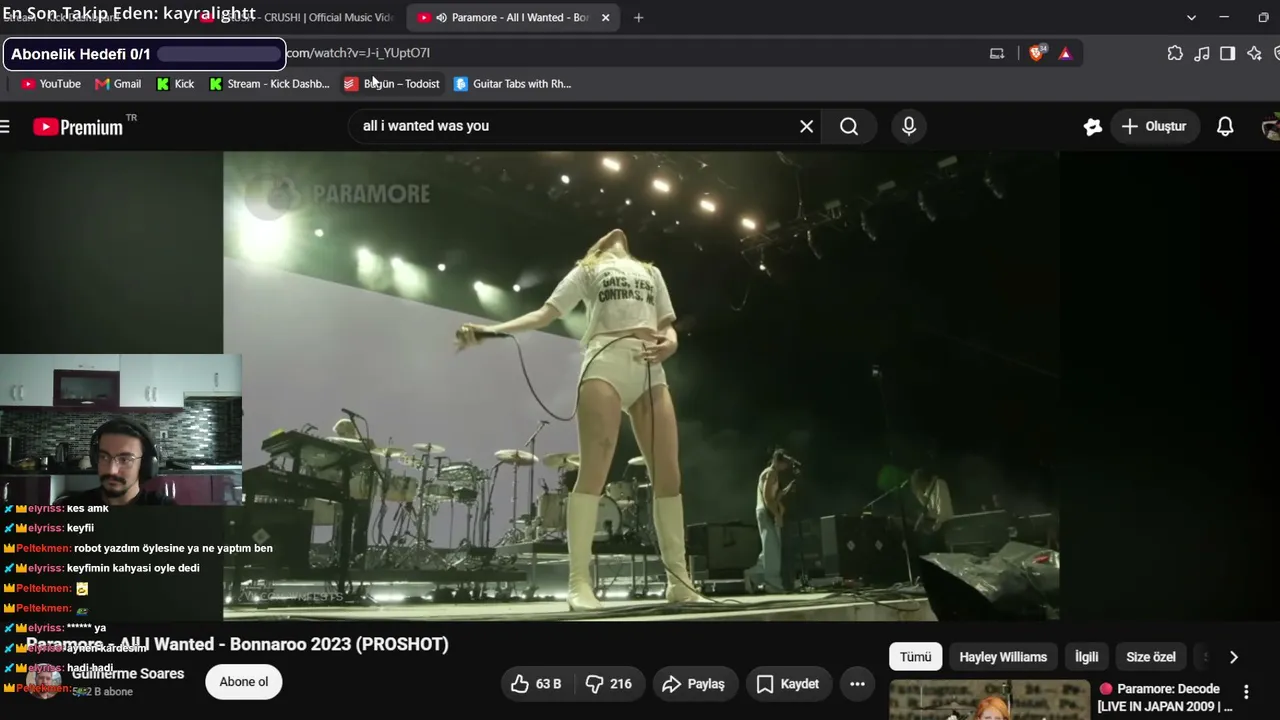The width and height of the screenshot is (1280, 720).
Task: Open the Guitar Tabs bookmark
Action: coord(513,84)
